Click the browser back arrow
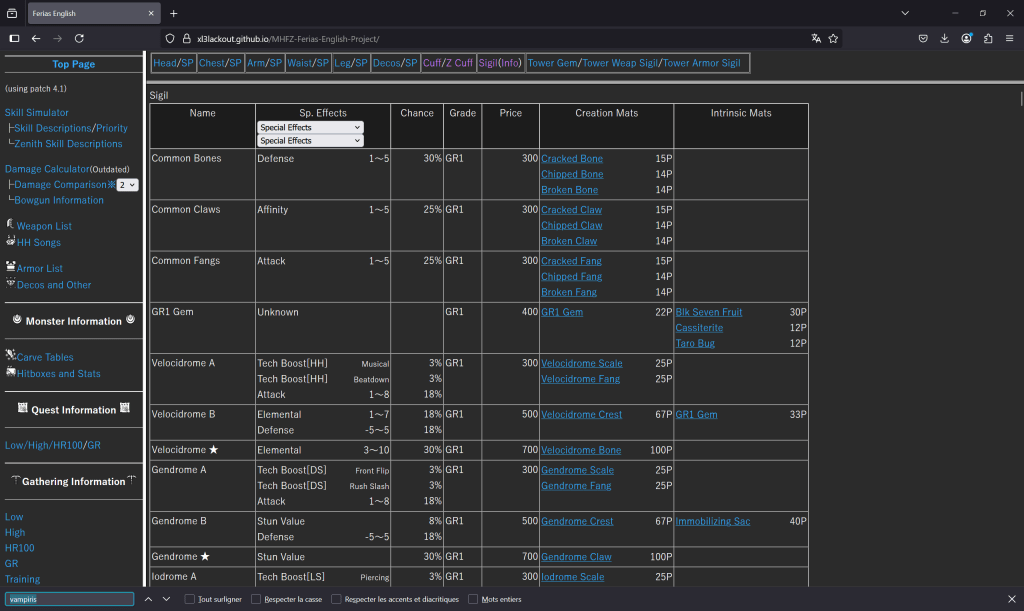The width and height of the screenshot is (1024, 611). [x=36, y=38]
